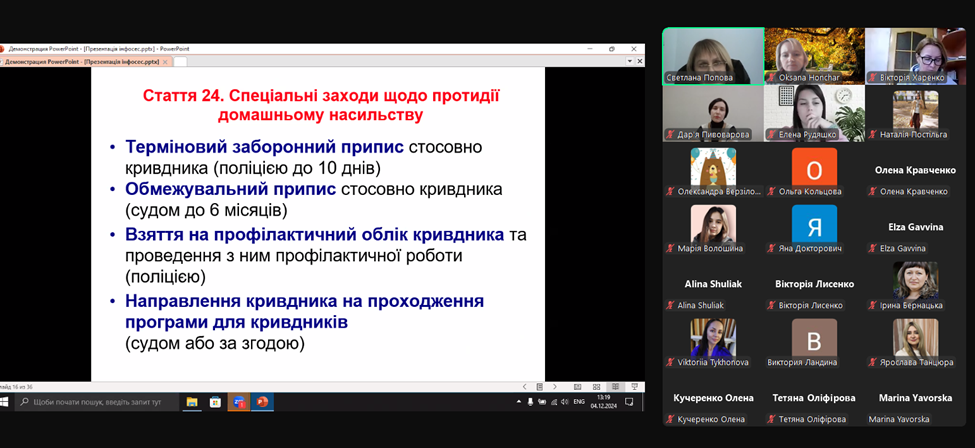Switch to reading view in status bar
The width and height of the screenshot is (975, 448).
(616, 387)
